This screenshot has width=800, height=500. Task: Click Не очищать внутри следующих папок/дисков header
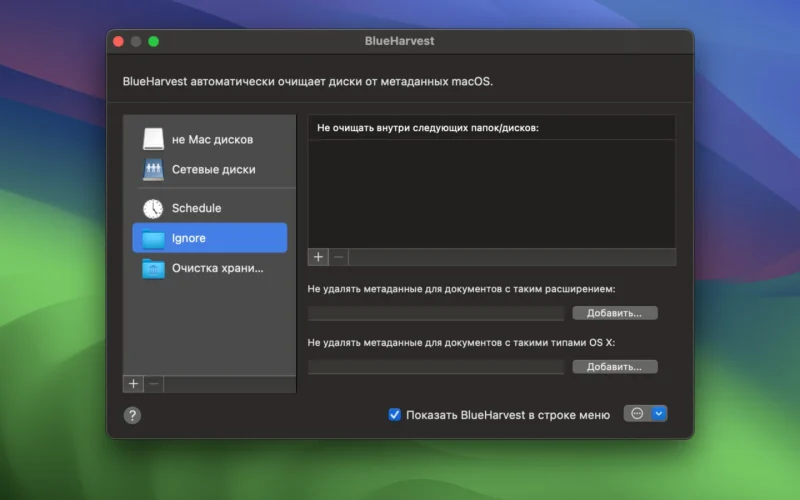[x=428, y=128]
